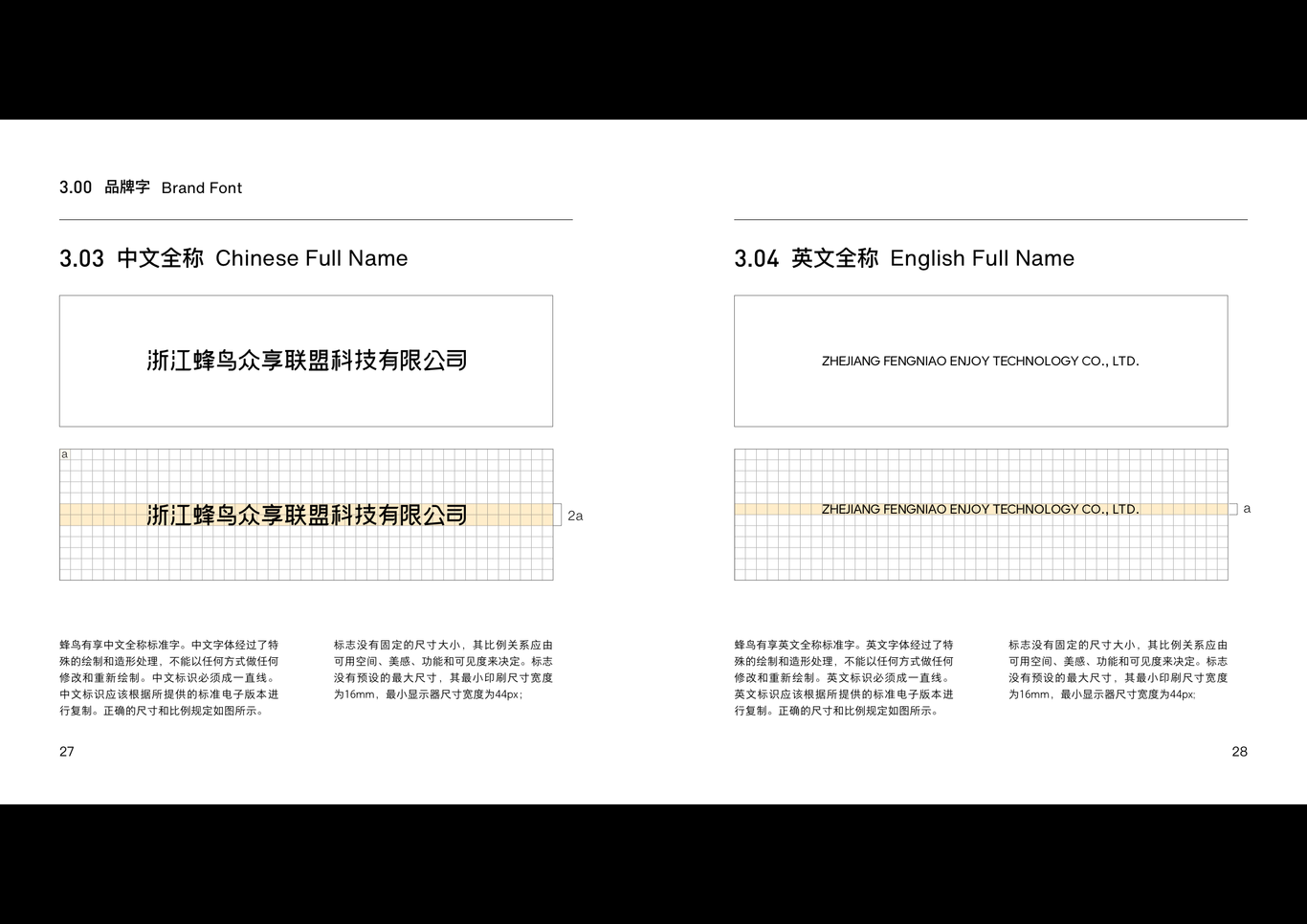Click the paragraph starting '蜂鸟有享中文全称标准字'
The image size is (1307, 924).
pos(169,678)
